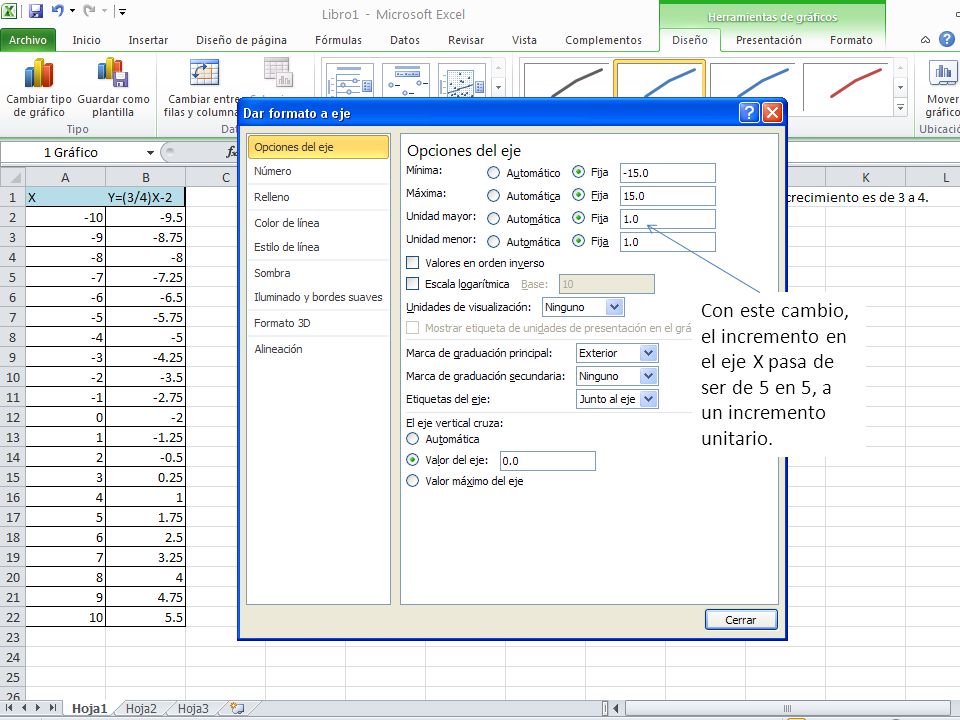The width and height of the screenshot is (960, 720).
Task: Click the insert new sheet tab icon
Action: [236, 708]
